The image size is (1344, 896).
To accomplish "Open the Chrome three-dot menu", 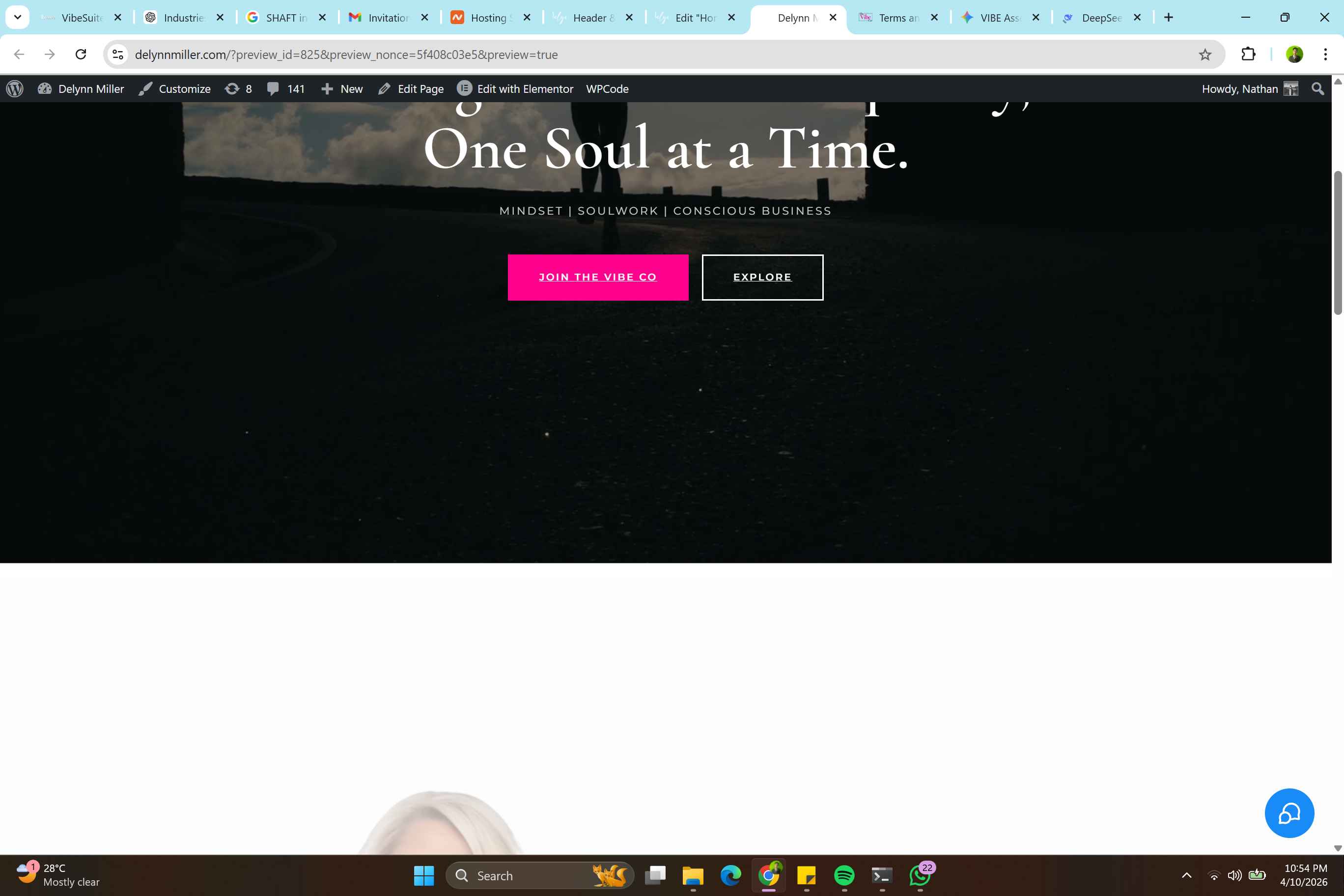I will pyautogui.click(x=1325, y=55).
